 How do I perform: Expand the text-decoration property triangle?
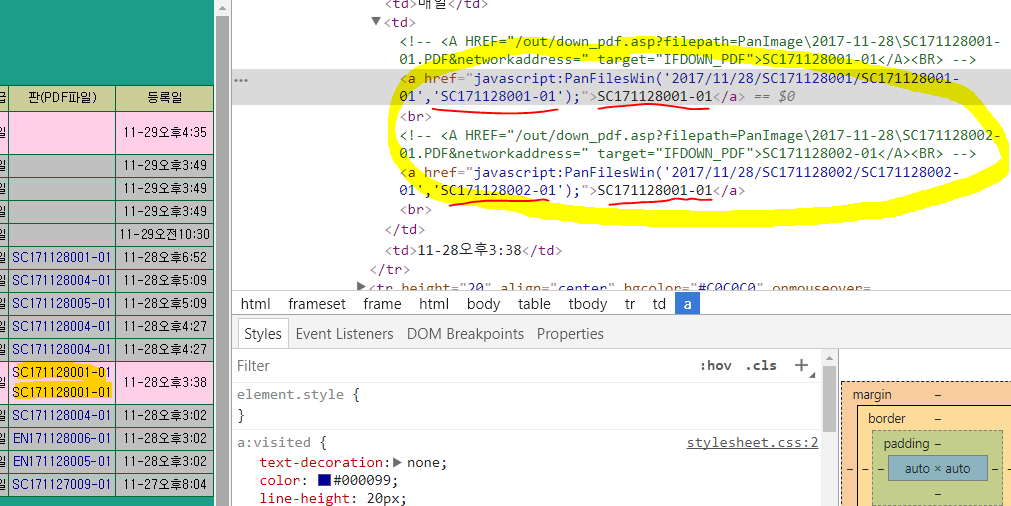(x=397, y=463)
